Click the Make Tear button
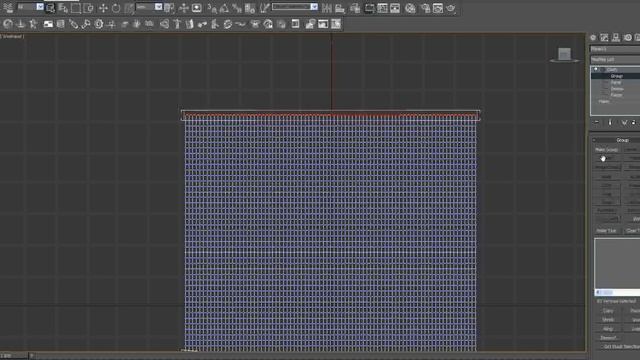 point(606,231)
